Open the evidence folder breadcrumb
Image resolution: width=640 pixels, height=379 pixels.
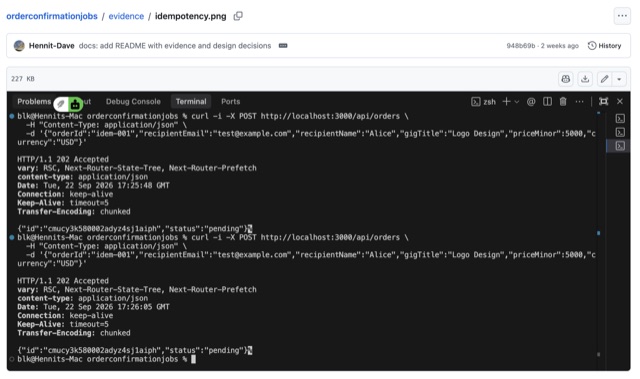pyautogui.click(x=126, y=16)
